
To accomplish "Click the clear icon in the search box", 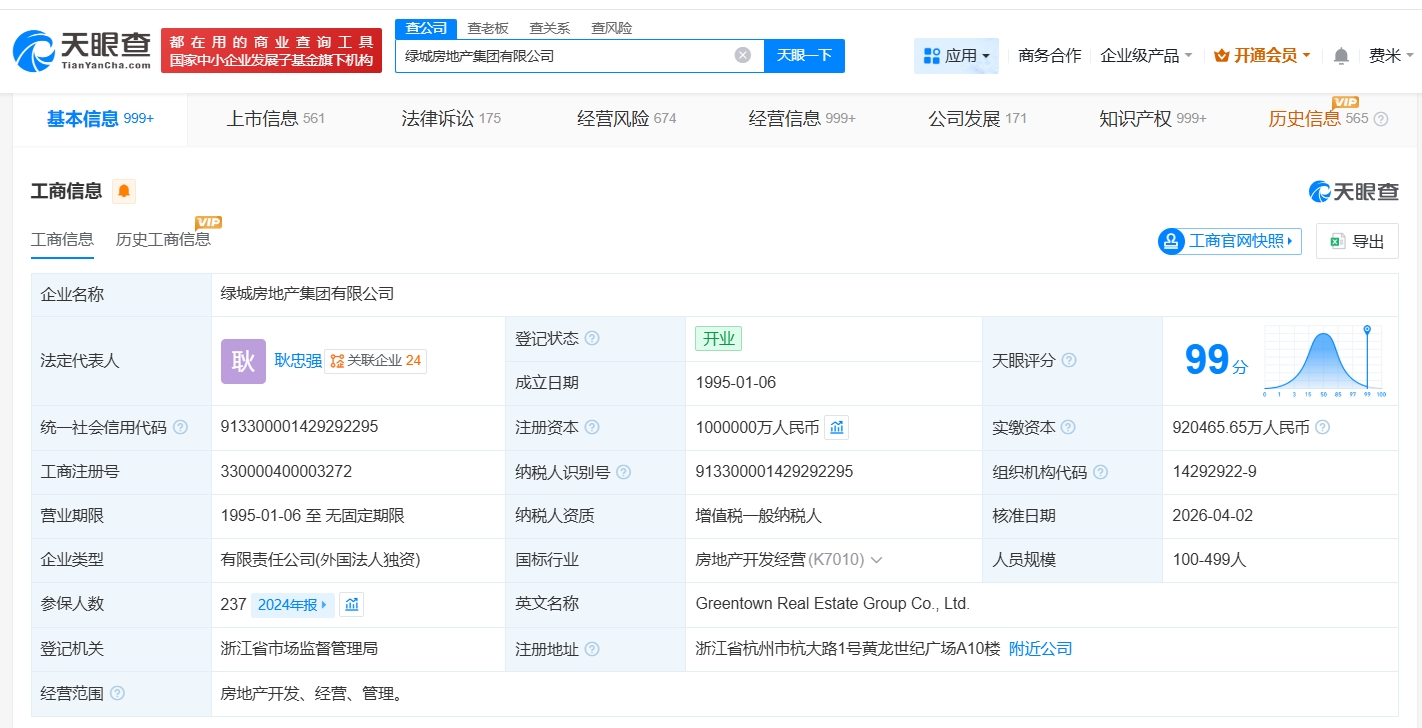I will (742, 55).
